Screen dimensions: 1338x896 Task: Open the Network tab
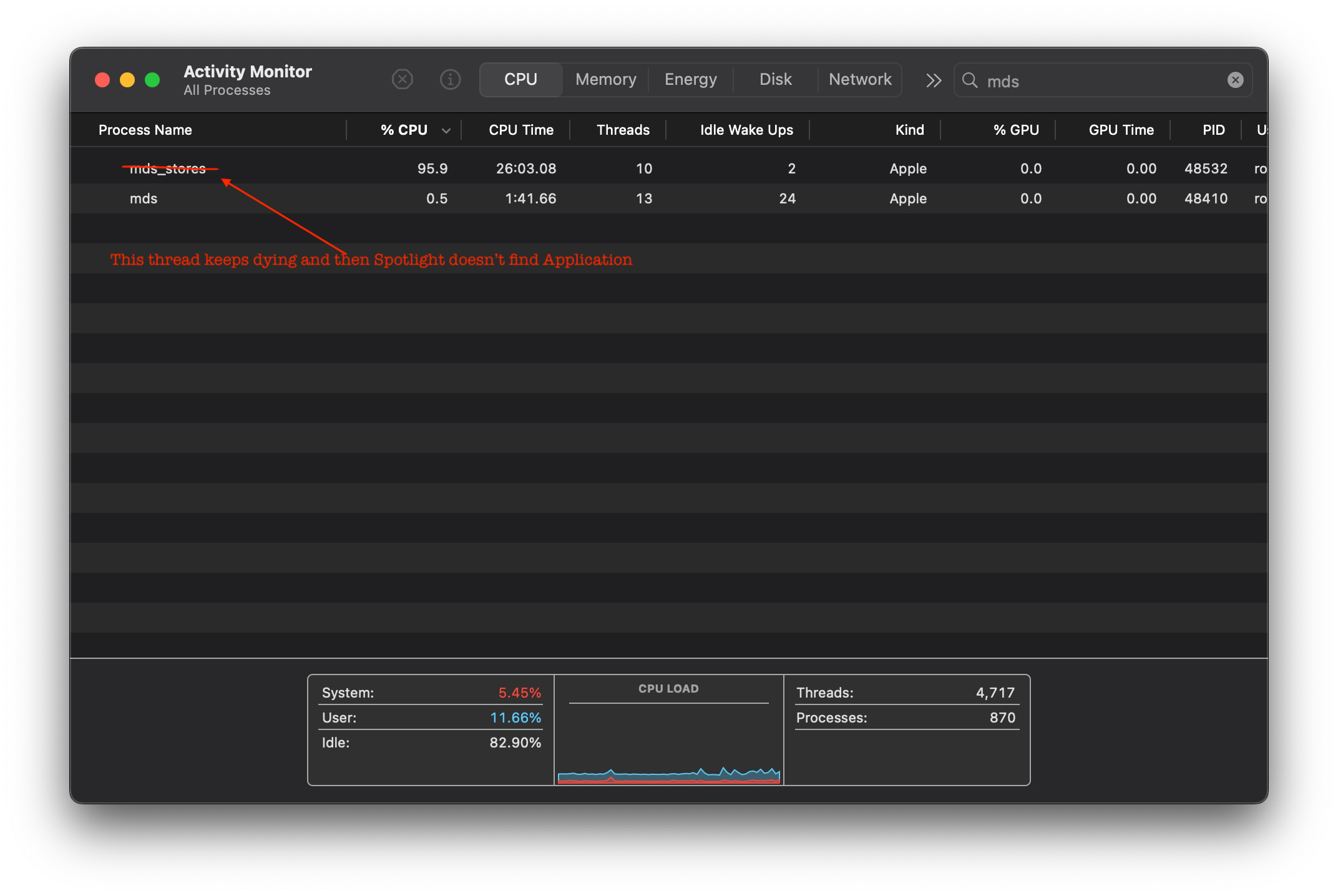coord(860,80)
